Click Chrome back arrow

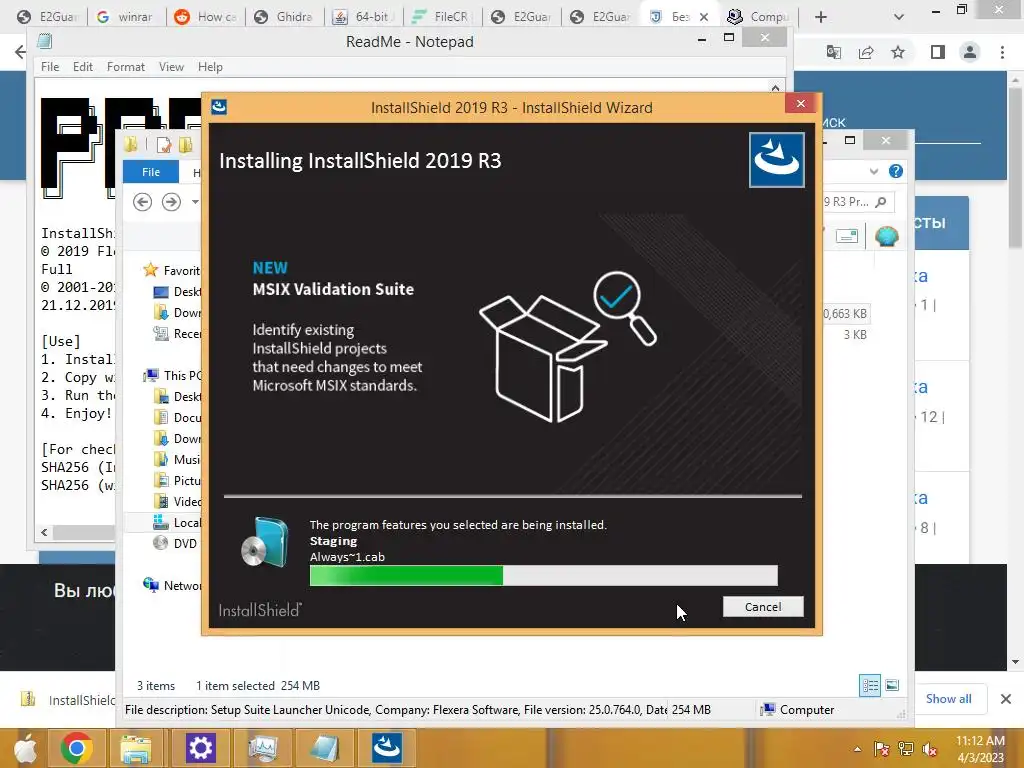click(20, 52)
